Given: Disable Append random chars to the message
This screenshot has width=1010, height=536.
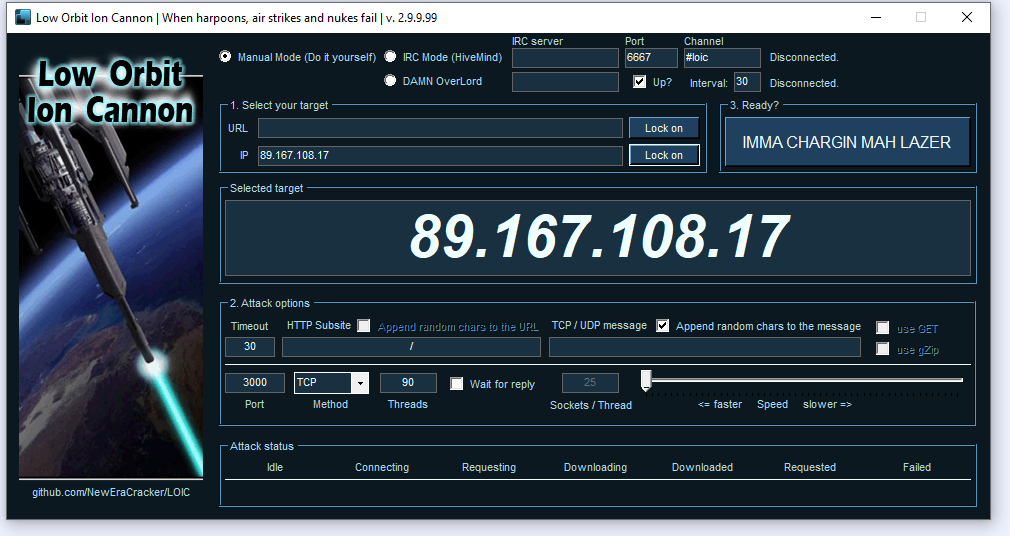Looking at the screenshot, I should click(x=663, y=326).
